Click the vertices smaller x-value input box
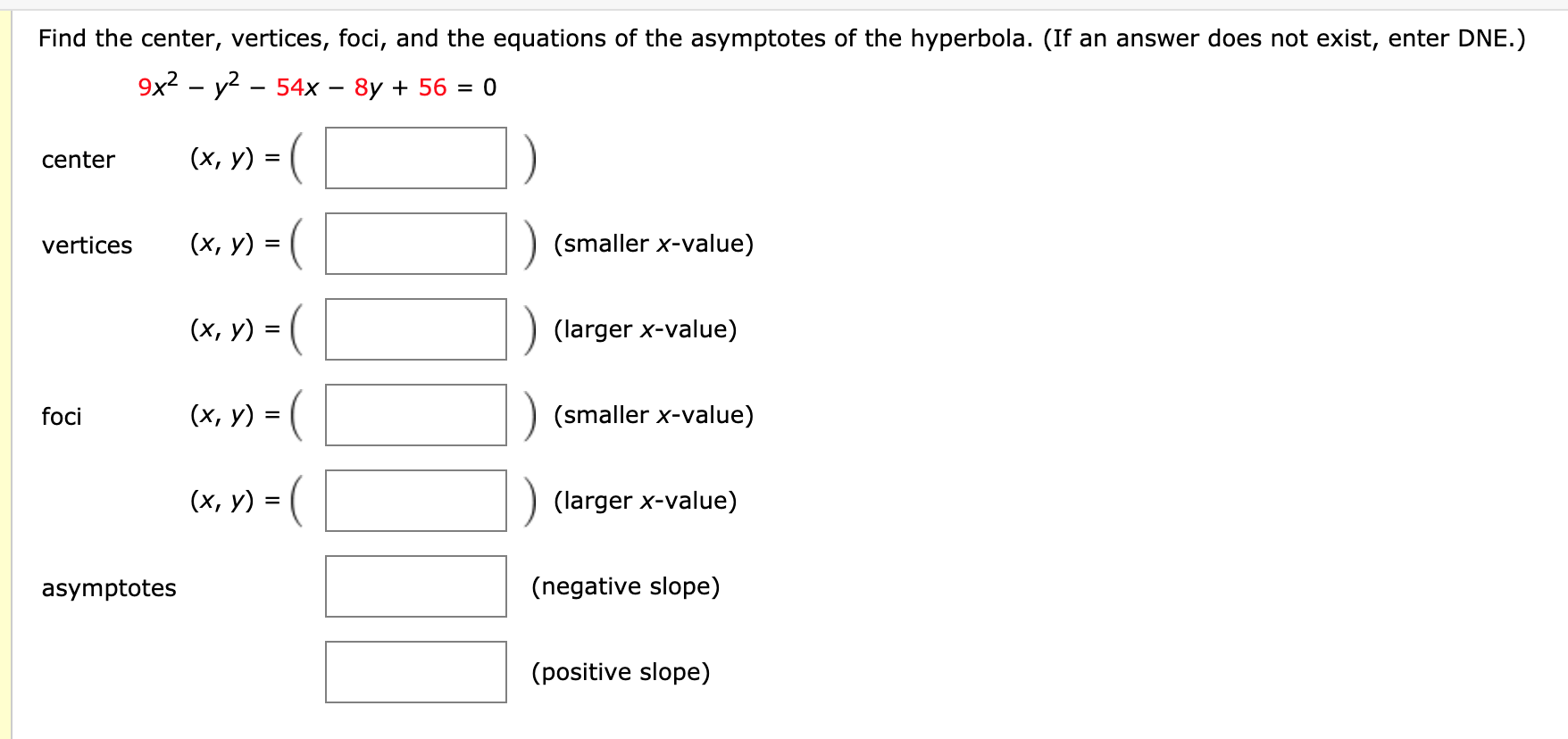The height and width of the screenshot is (739, 1568). (416, 245)
